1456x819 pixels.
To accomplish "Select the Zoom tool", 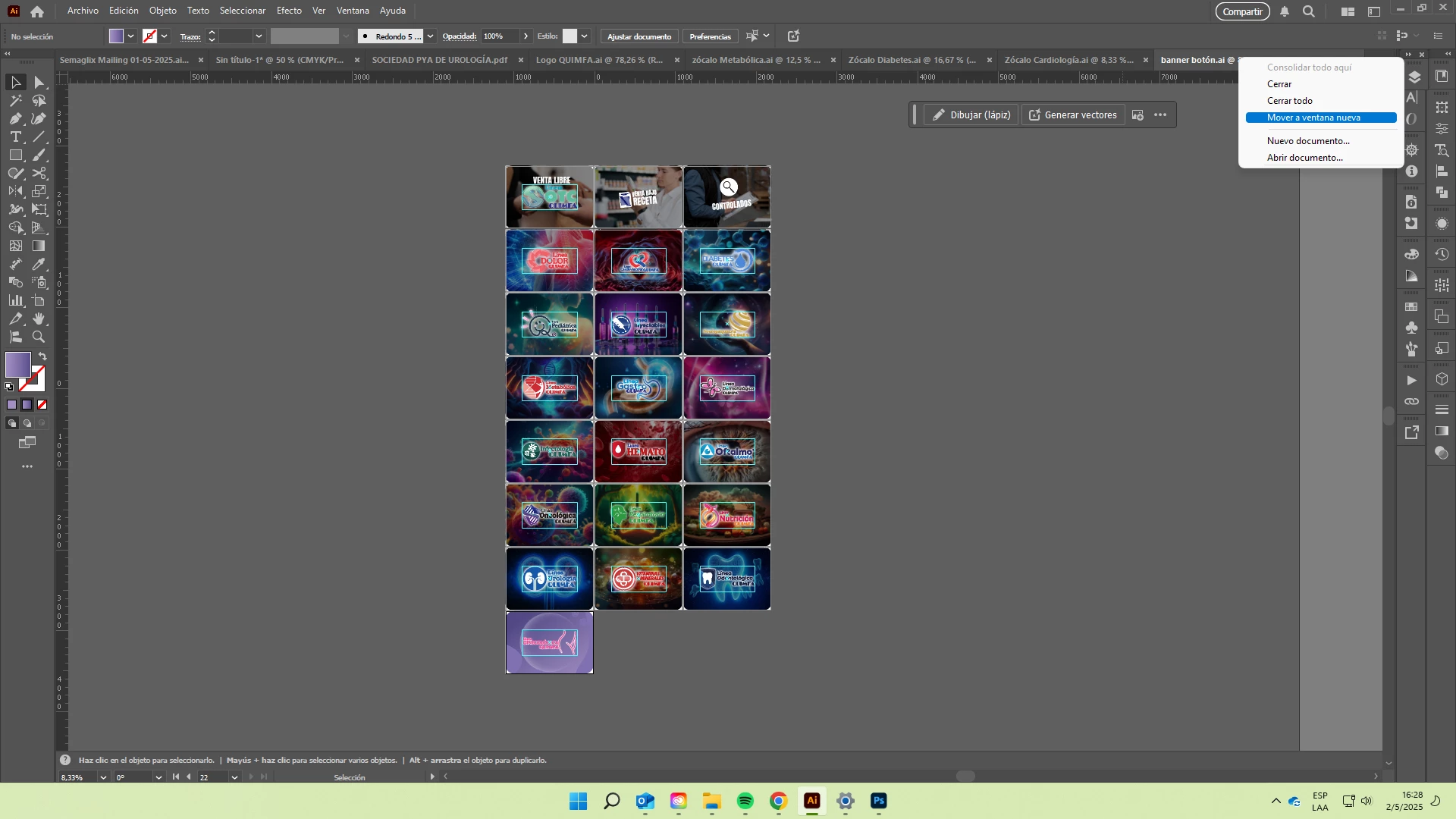I will [x=39, y=337].
